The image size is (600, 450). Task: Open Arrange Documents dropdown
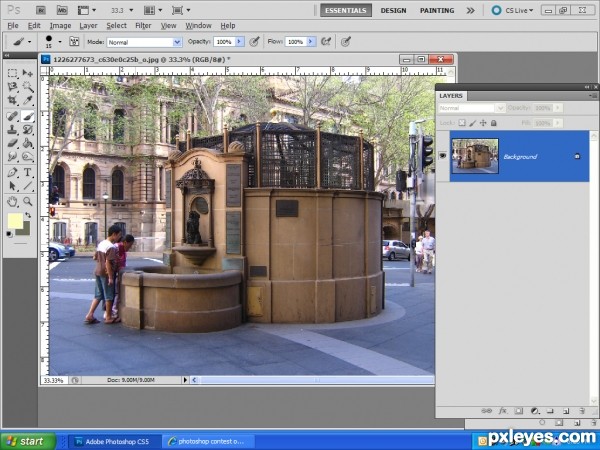[153, 10]
